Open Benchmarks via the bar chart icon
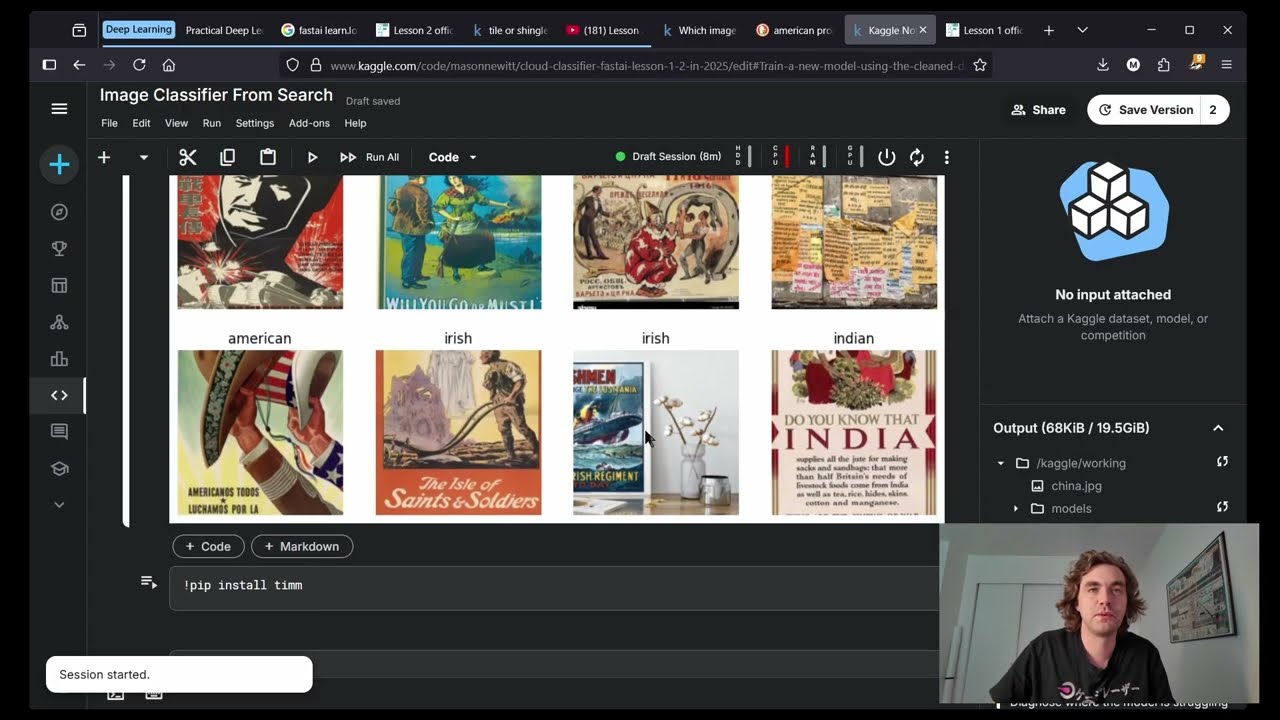 (x=59, y=359)
